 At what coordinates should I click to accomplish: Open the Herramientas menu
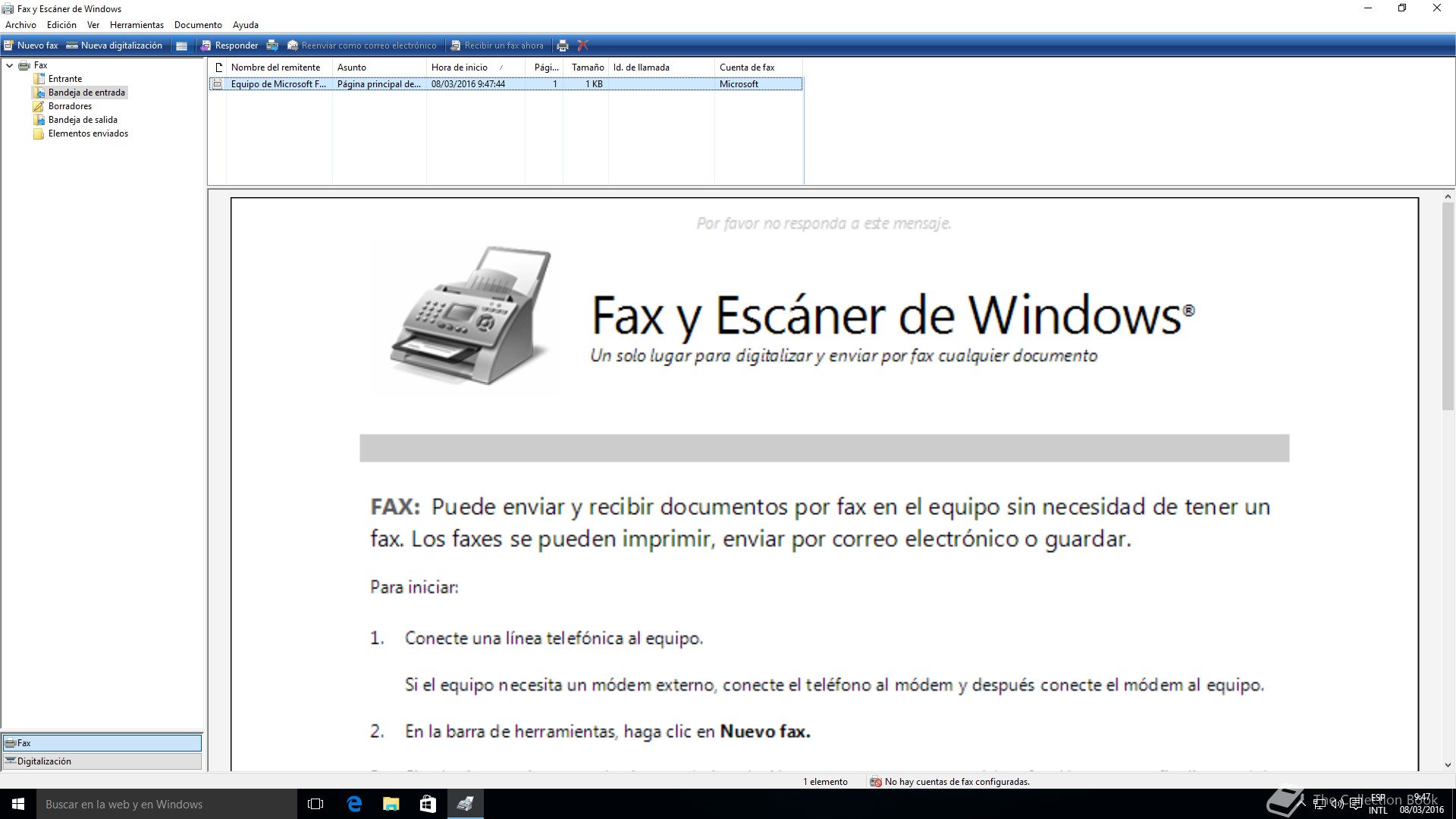coord(136,25)
